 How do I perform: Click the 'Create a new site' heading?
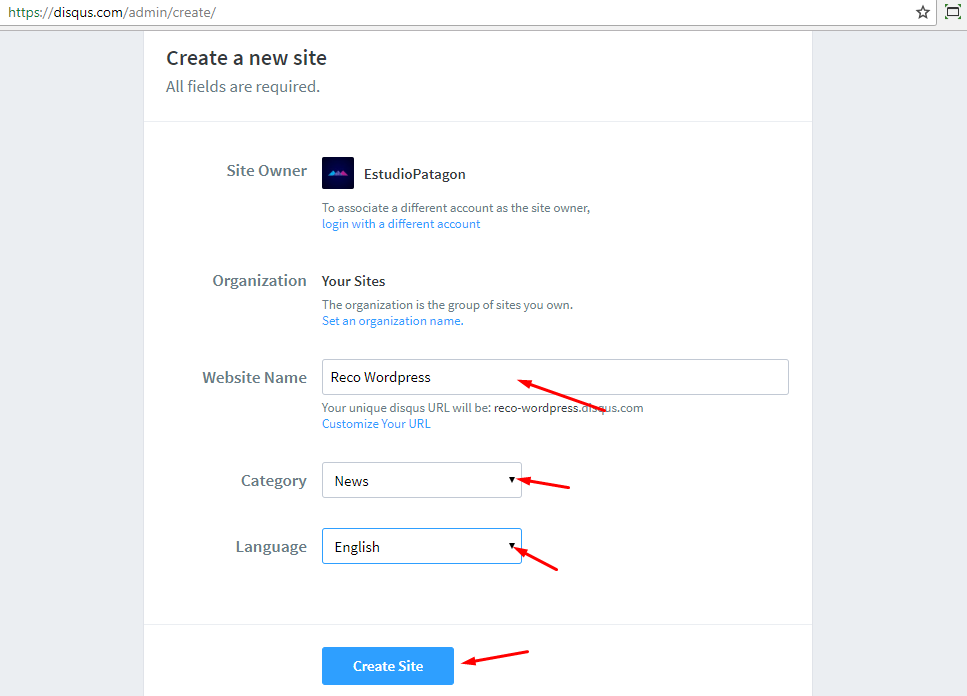246,58
